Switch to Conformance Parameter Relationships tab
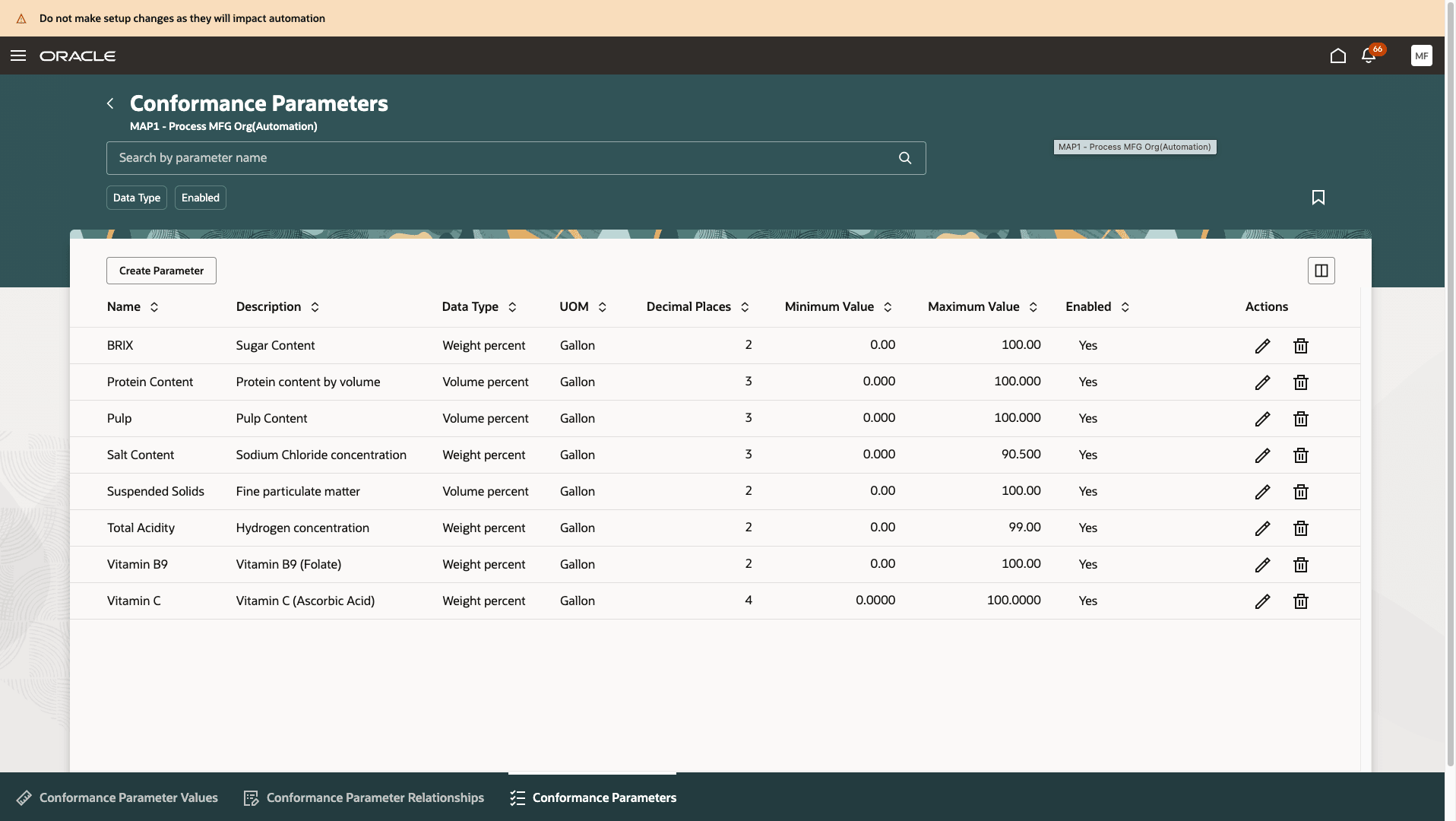 click(x=363, y=797)
